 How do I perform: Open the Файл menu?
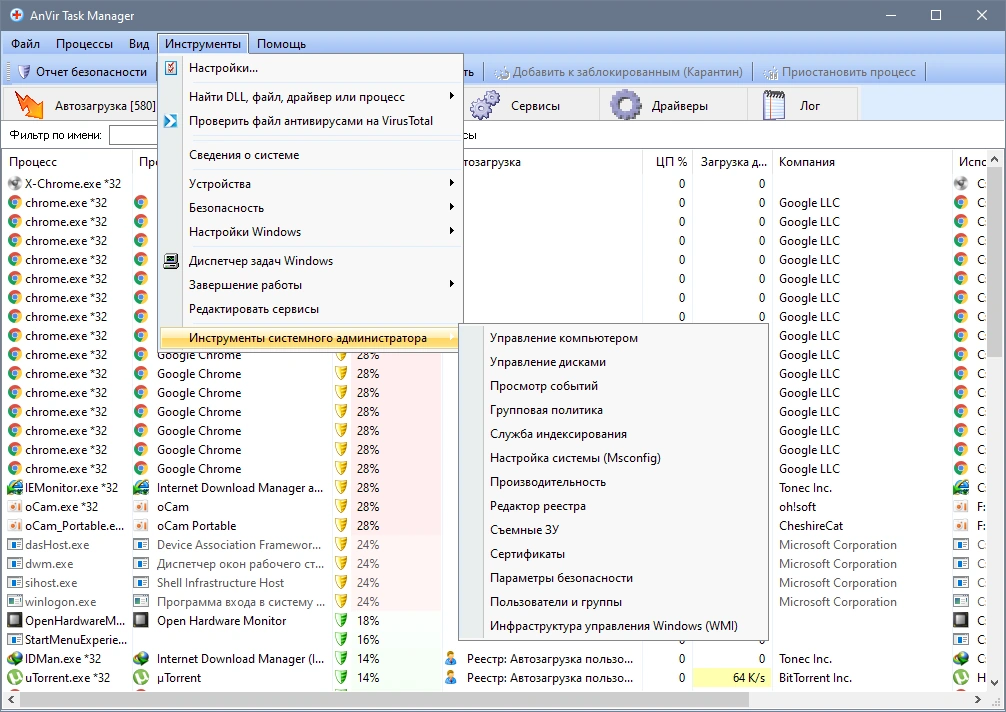(26, 44)
